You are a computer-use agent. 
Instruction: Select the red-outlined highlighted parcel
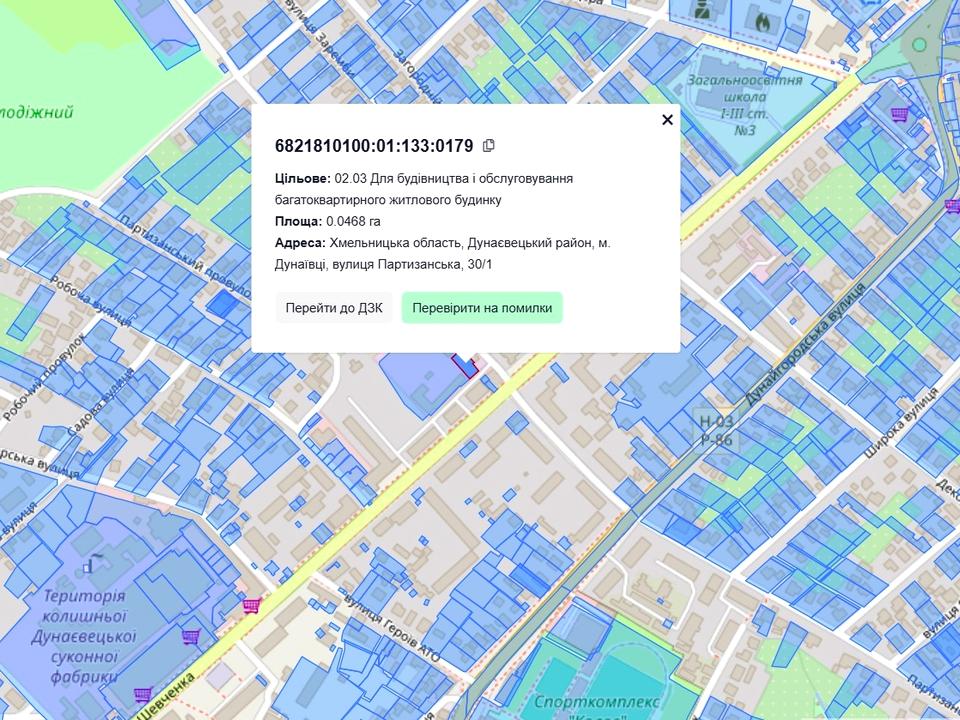pyautogui.click(x=465, y=364)
